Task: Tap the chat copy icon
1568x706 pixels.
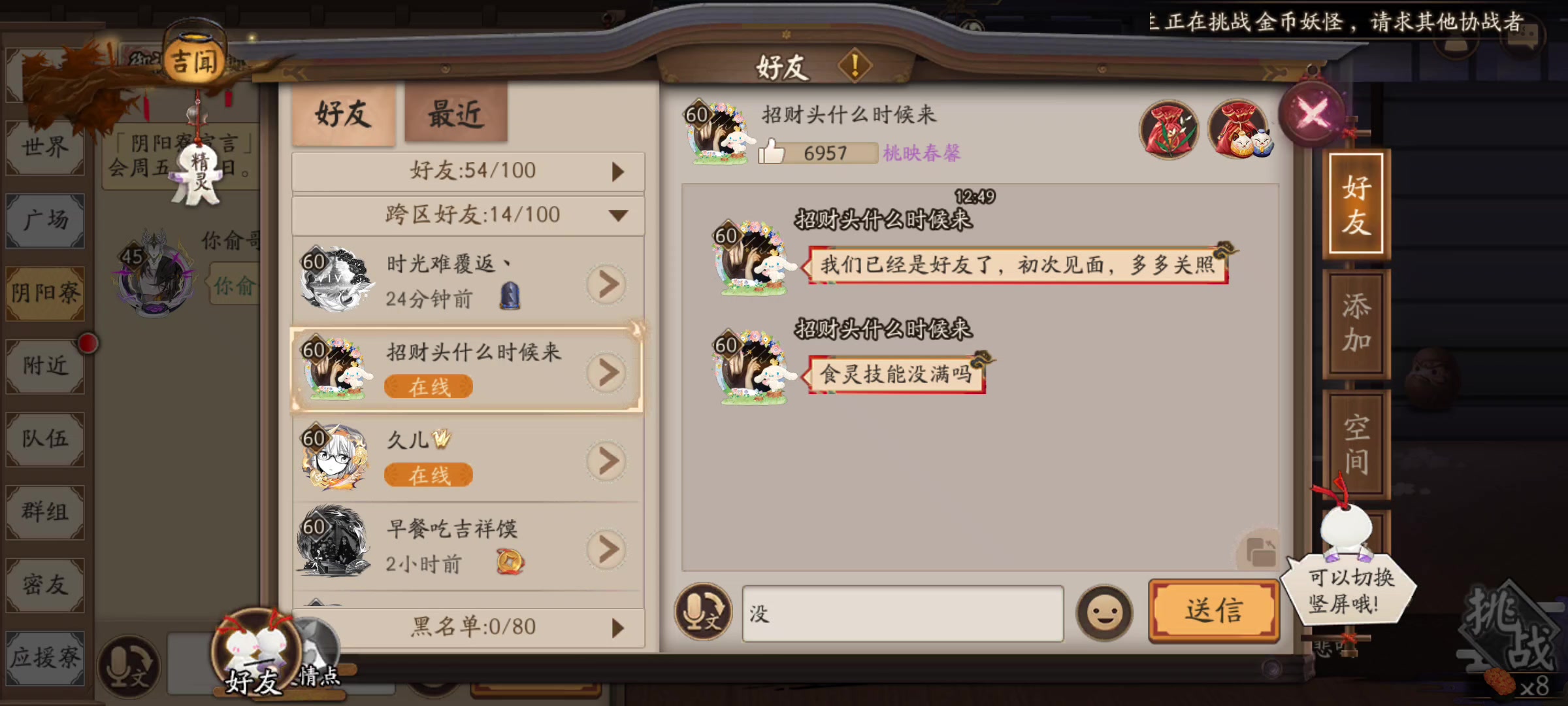Action: [1259, 551]
